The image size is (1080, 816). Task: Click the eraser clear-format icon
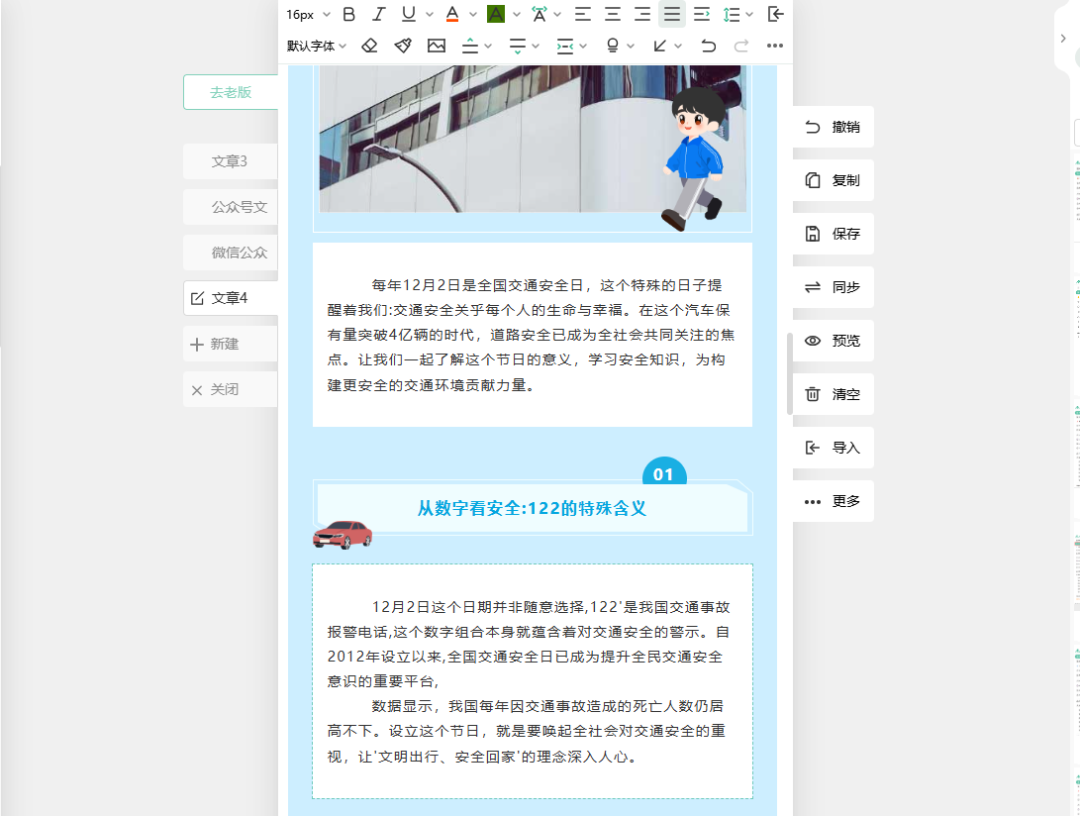(370, 46)
